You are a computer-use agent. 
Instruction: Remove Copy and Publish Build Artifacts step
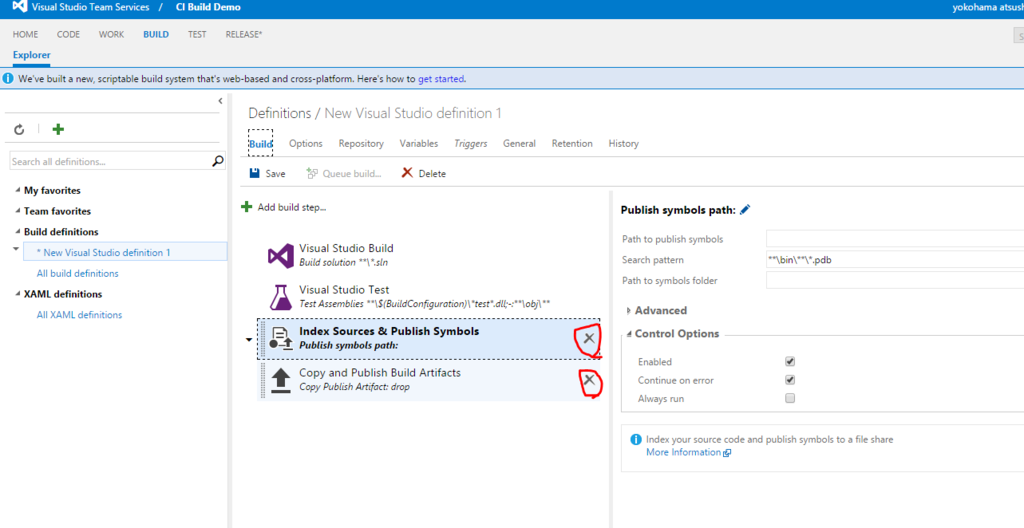point(589,380)
